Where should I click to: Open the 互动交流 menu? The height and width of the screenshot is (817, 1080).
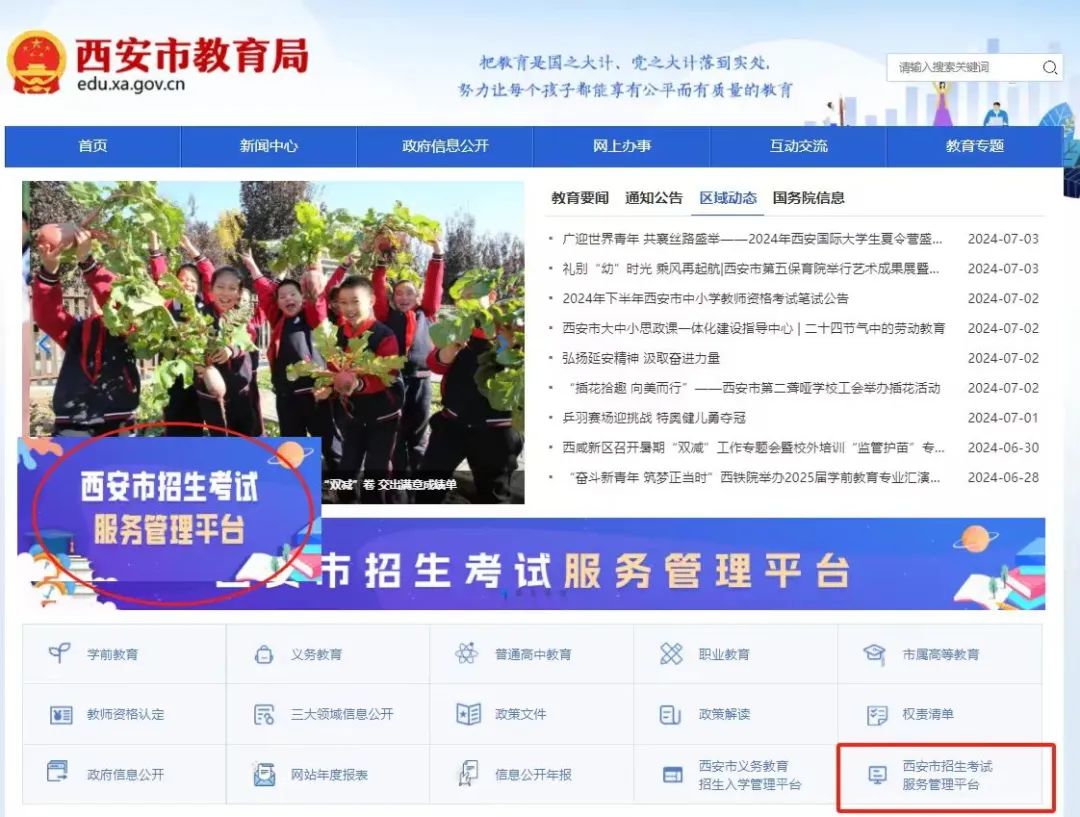tap(797, 146)
